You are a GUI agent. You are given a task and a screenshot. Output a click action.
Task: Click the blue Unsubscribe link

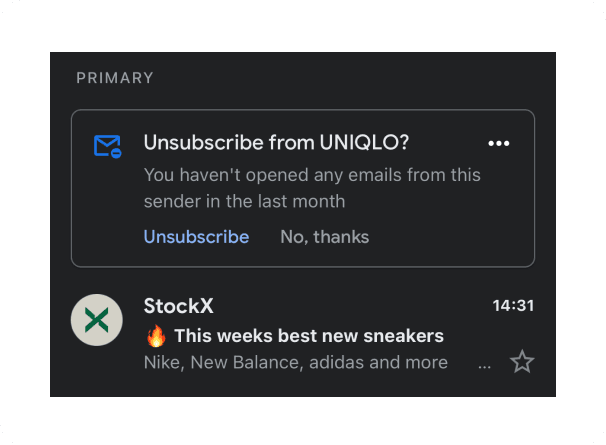(x=196, y=237)
